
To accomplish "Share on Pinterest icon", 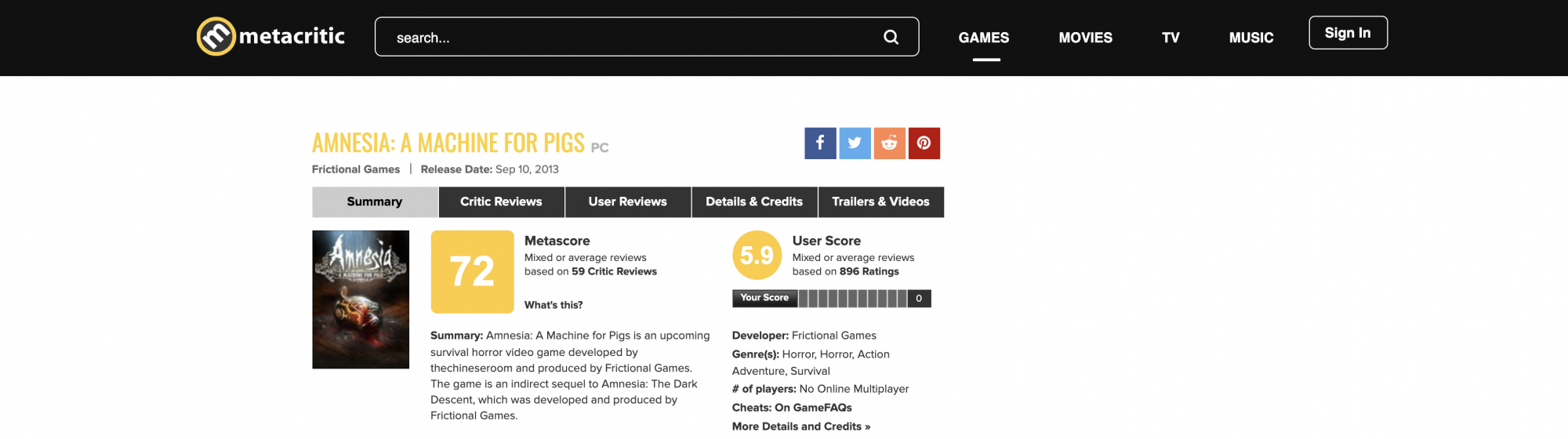I will 924,143.
